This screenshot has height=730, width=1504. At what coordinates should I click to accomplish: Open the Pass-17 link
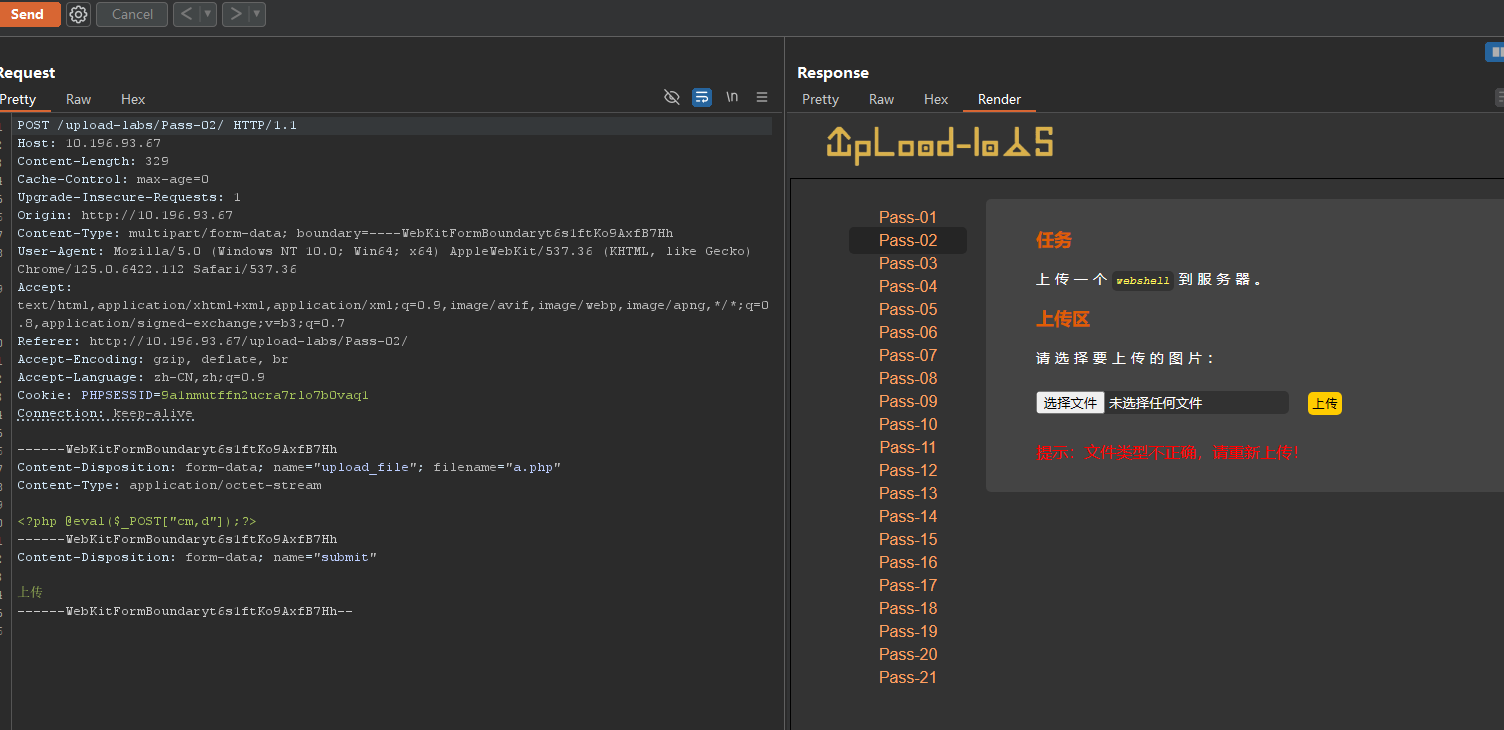[x=908, y=585]
